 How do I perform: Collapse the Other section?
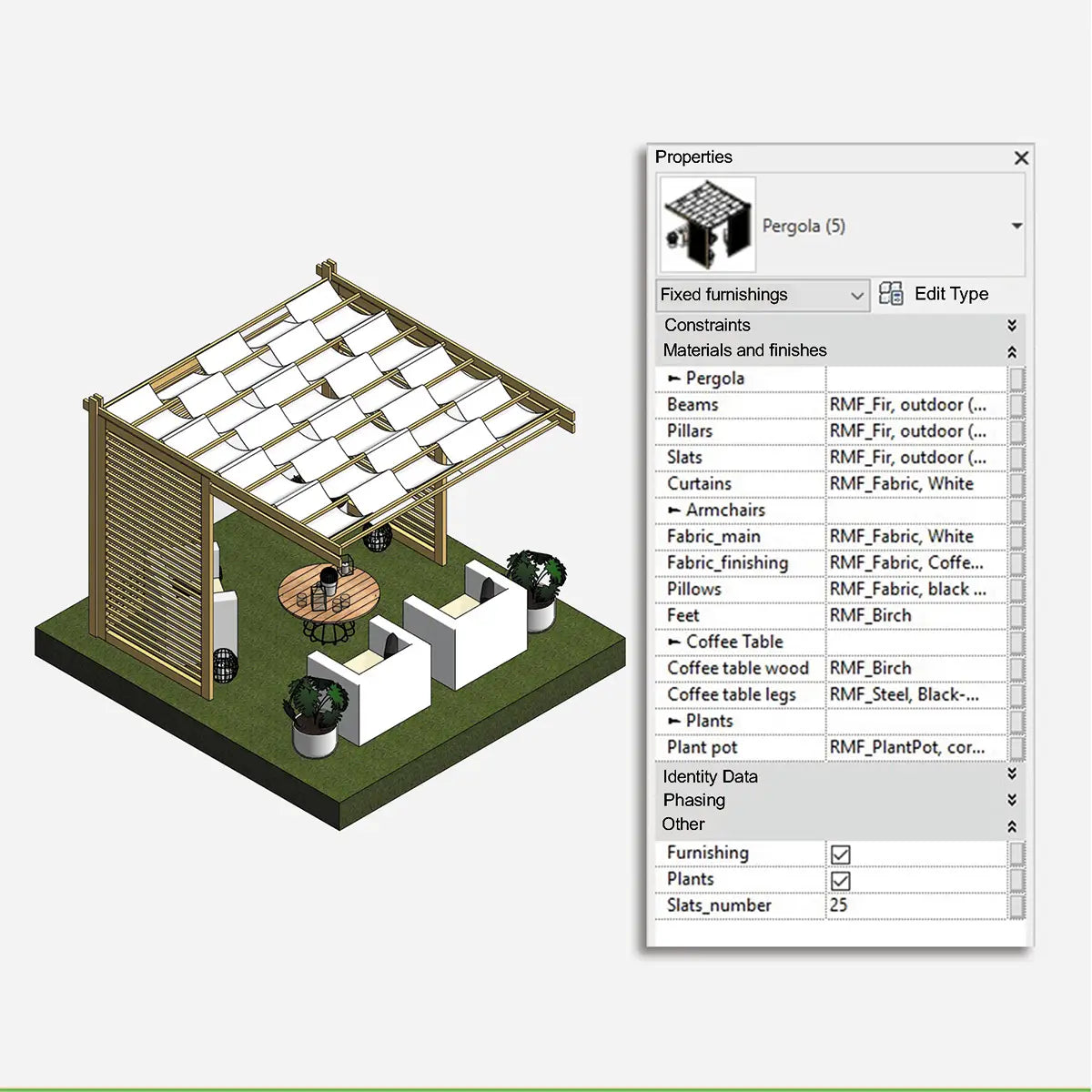(x=1011, y=826)
